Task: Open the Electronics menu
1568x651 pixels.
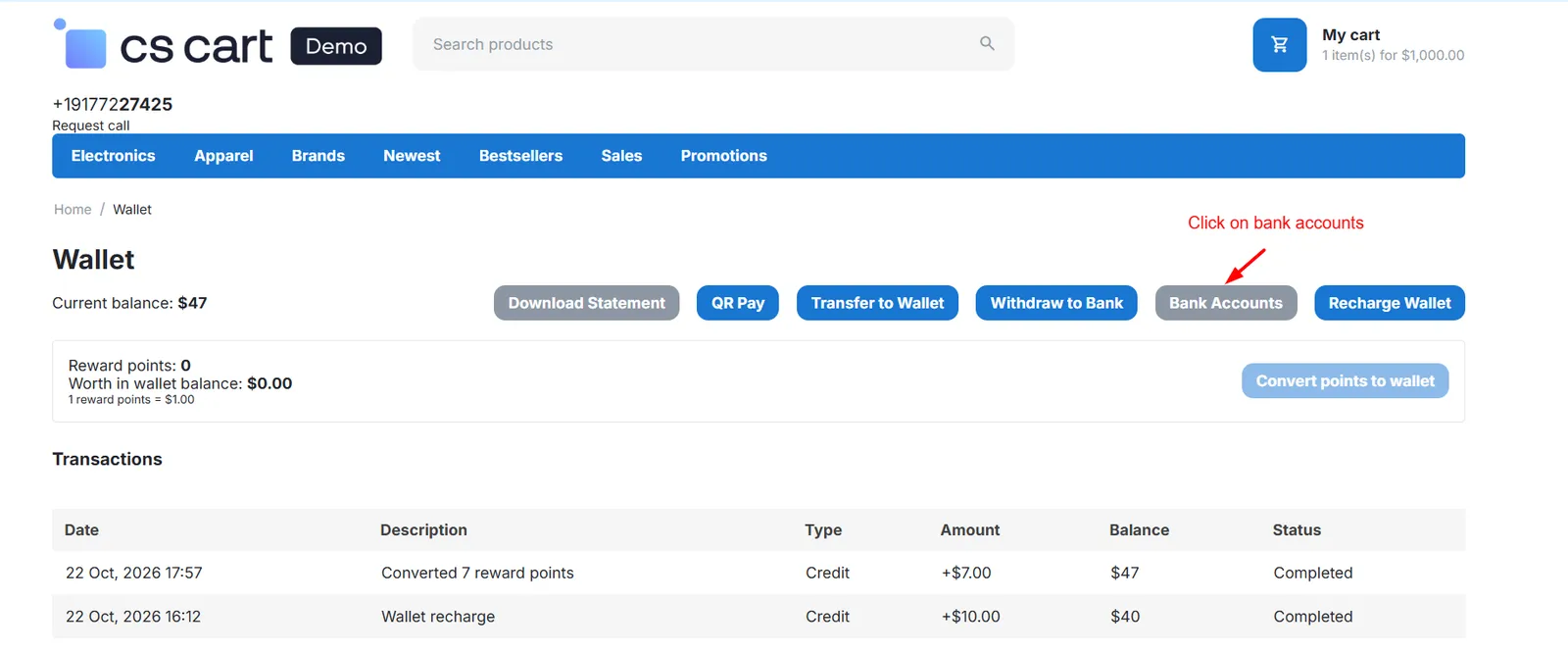Action: click(113, 156)
